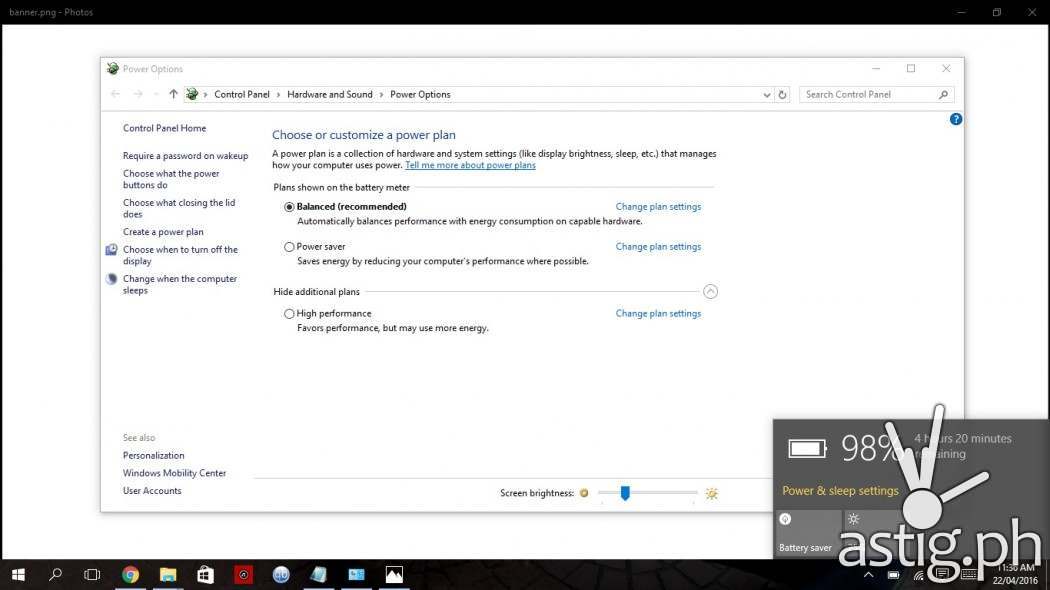Image resolution: width=1050 pixels, height=590 pixels.
Task: Open the Help icon in Power Options
Action: (x=955, y=118)
